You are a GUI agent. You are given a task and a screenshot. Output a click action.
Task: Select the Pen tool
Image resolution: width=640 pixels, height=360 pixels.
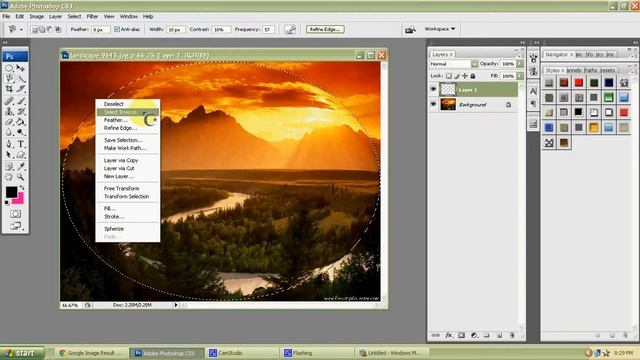(9, 144)
